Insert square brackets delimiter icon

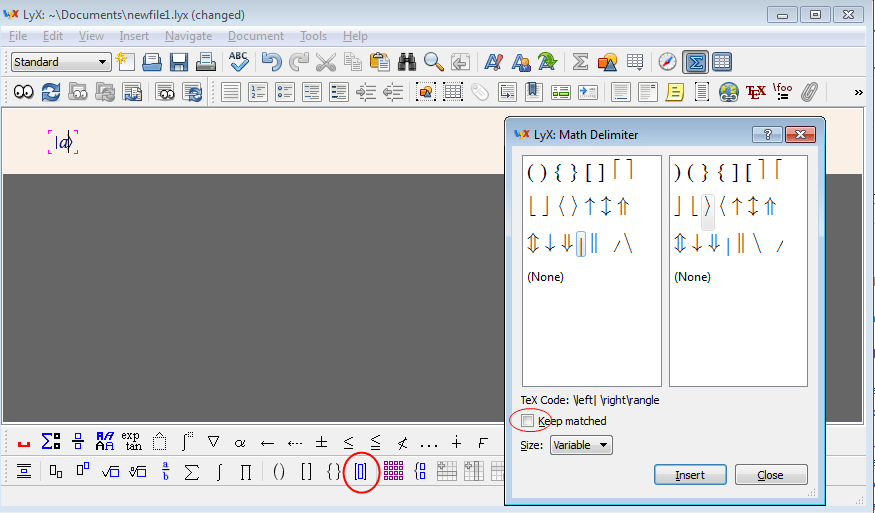coord(306,472)
